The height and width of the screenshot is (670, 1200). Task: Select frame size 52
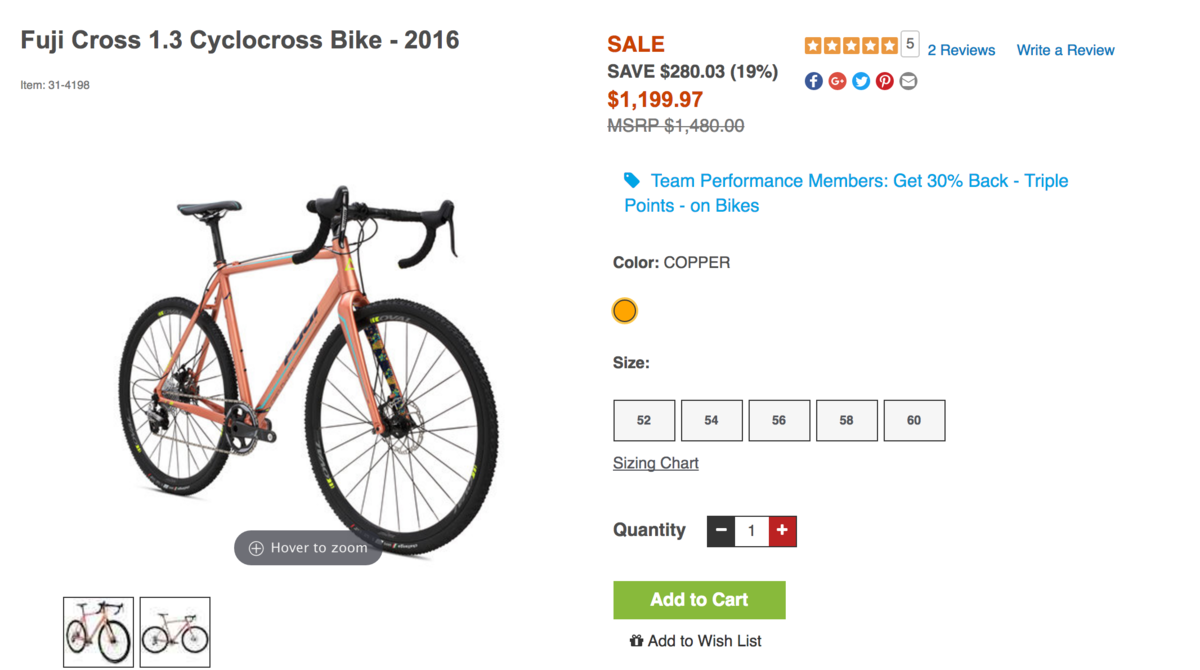coord(643,420)
